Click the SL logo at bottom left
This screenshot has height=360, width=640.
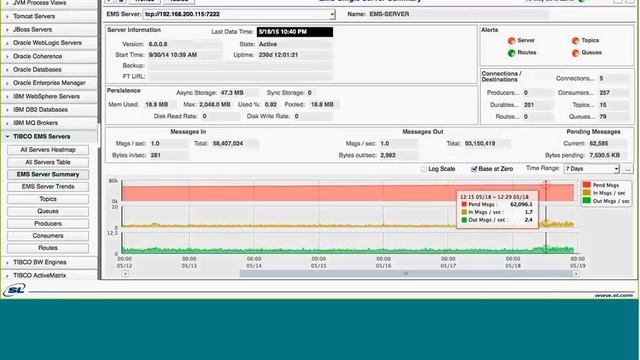[14, 290]
